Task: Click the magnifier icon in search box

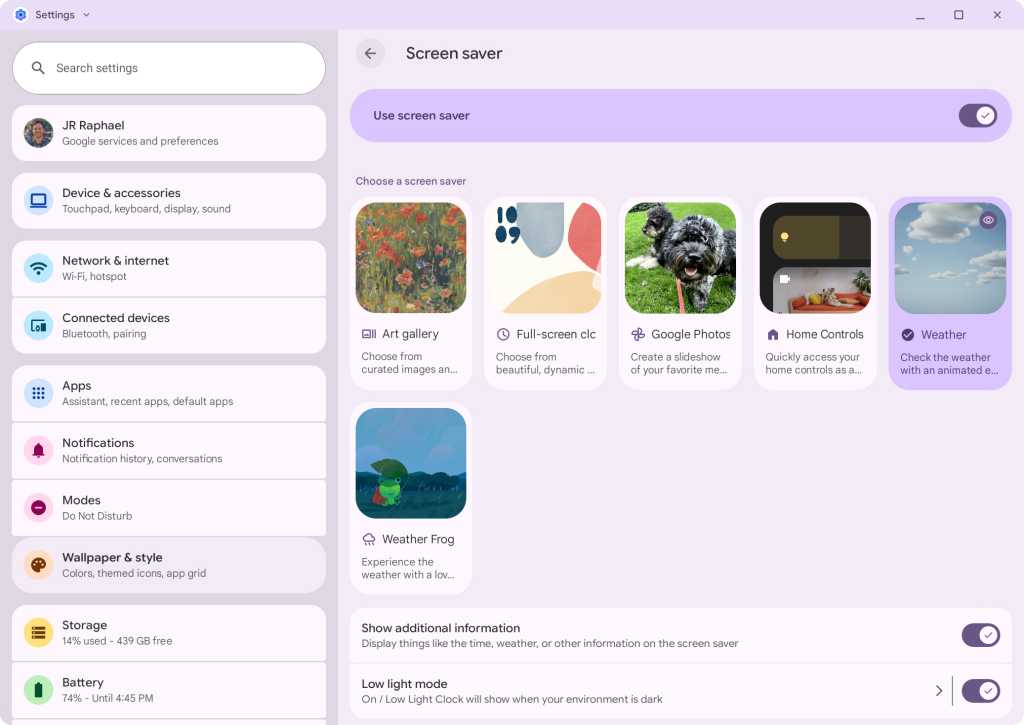Action: coord(38,68)
